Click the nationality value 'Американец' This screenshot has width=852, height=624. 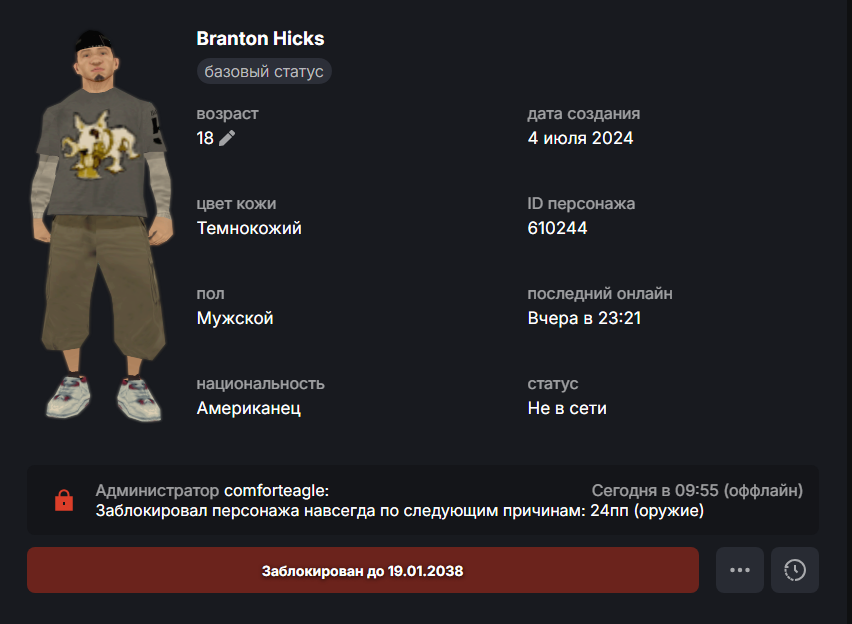[249, 408]
